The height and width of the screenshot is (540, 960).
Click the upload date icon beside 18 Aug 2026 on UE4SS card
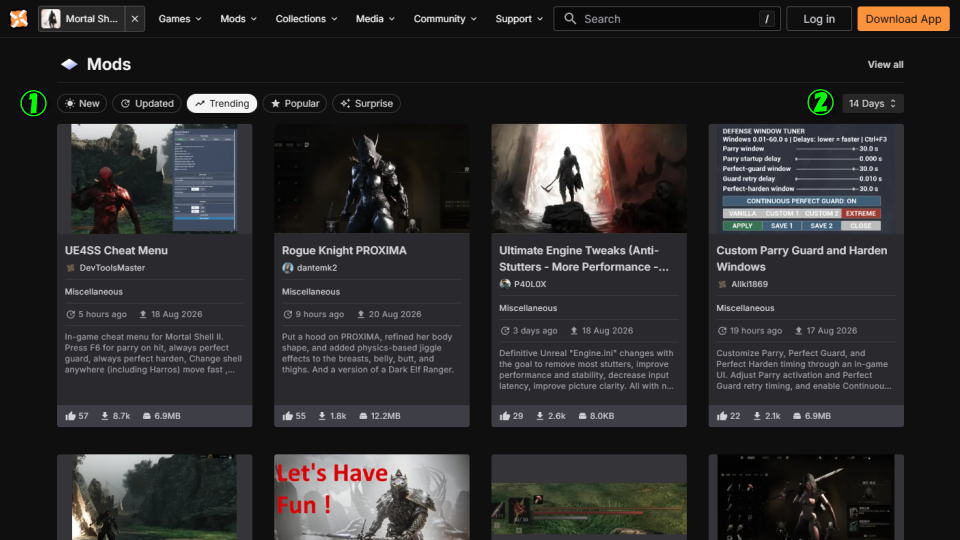tap(143, 314)
